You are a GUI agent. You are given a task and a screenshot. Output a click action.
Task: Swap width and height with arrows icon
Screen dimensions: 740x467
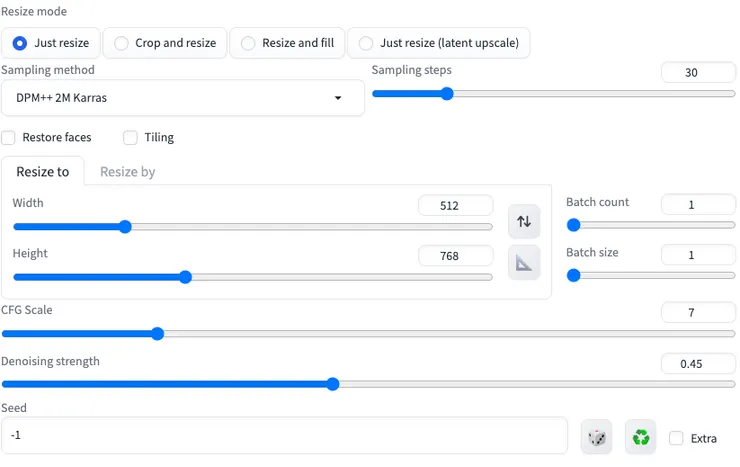[x=524, y=221]
